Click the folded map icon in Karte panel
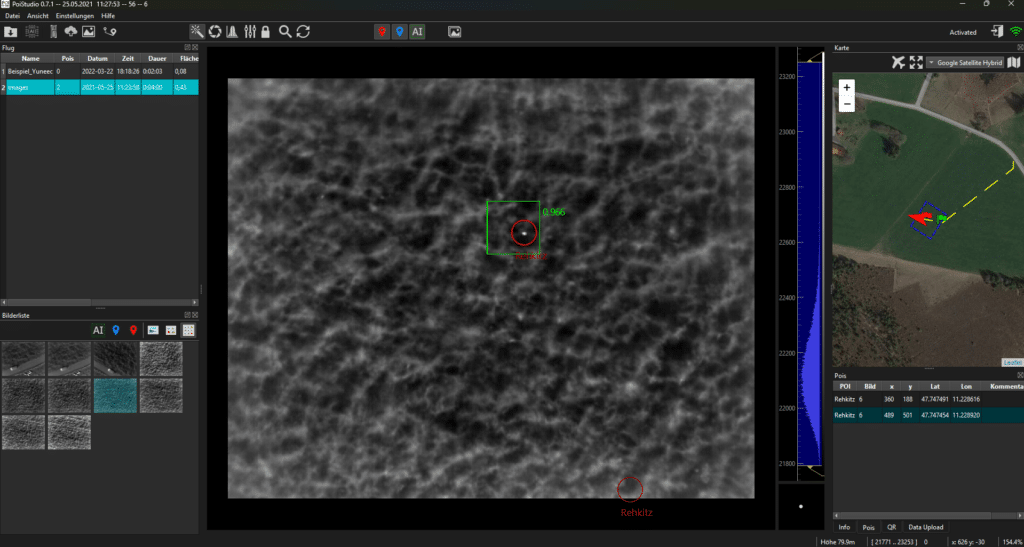 [x=1013, y=63]
